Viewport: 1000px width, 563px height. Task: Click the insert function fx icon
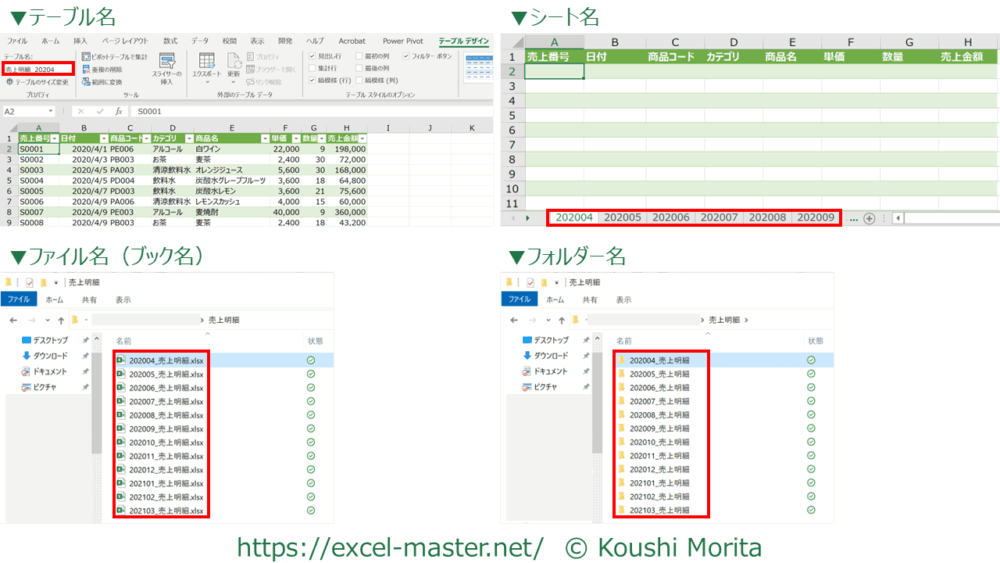[118, 111]
